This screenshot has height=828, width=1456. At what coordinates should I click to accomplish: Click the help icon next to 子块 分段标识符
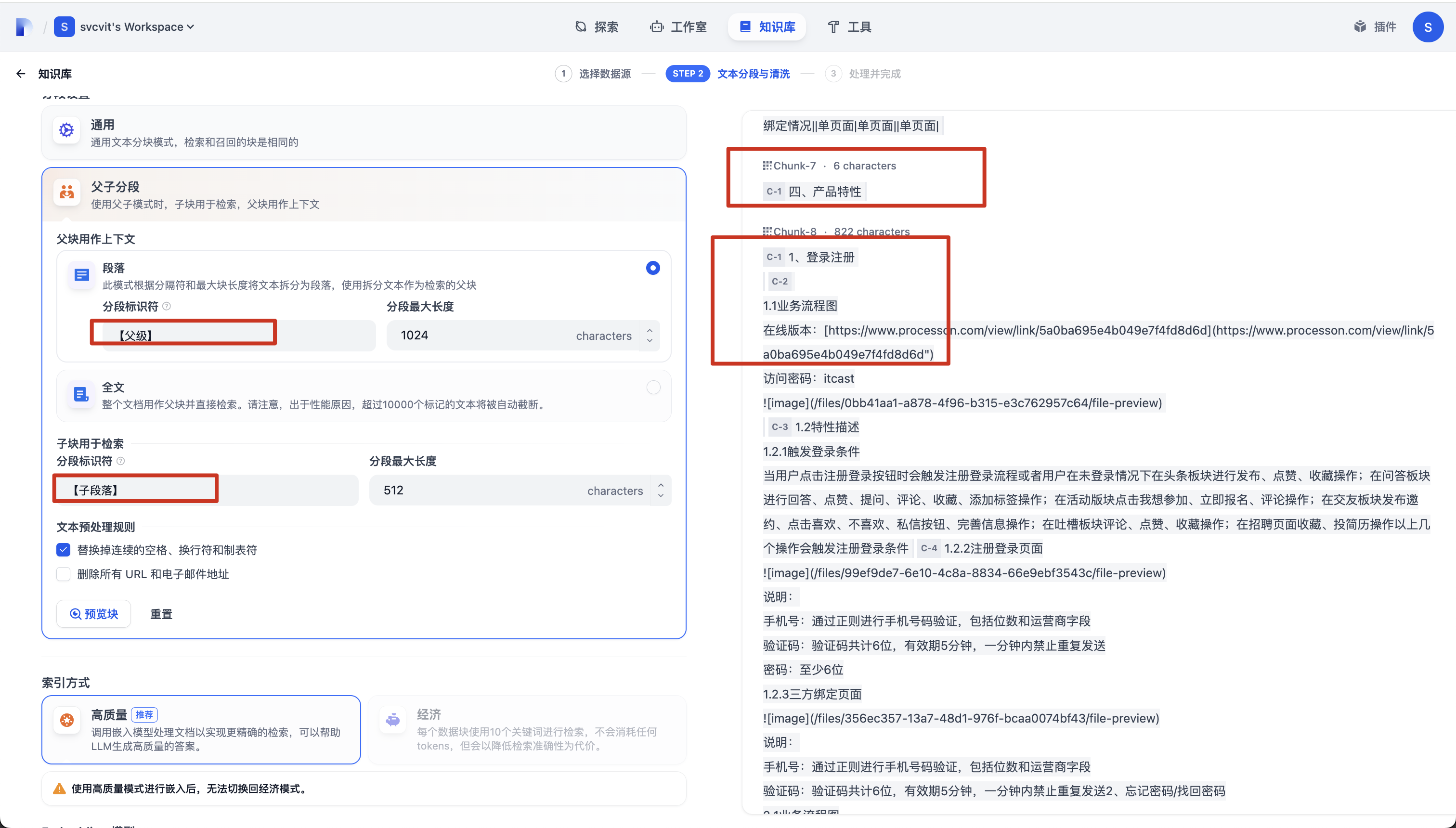(120, 461)
